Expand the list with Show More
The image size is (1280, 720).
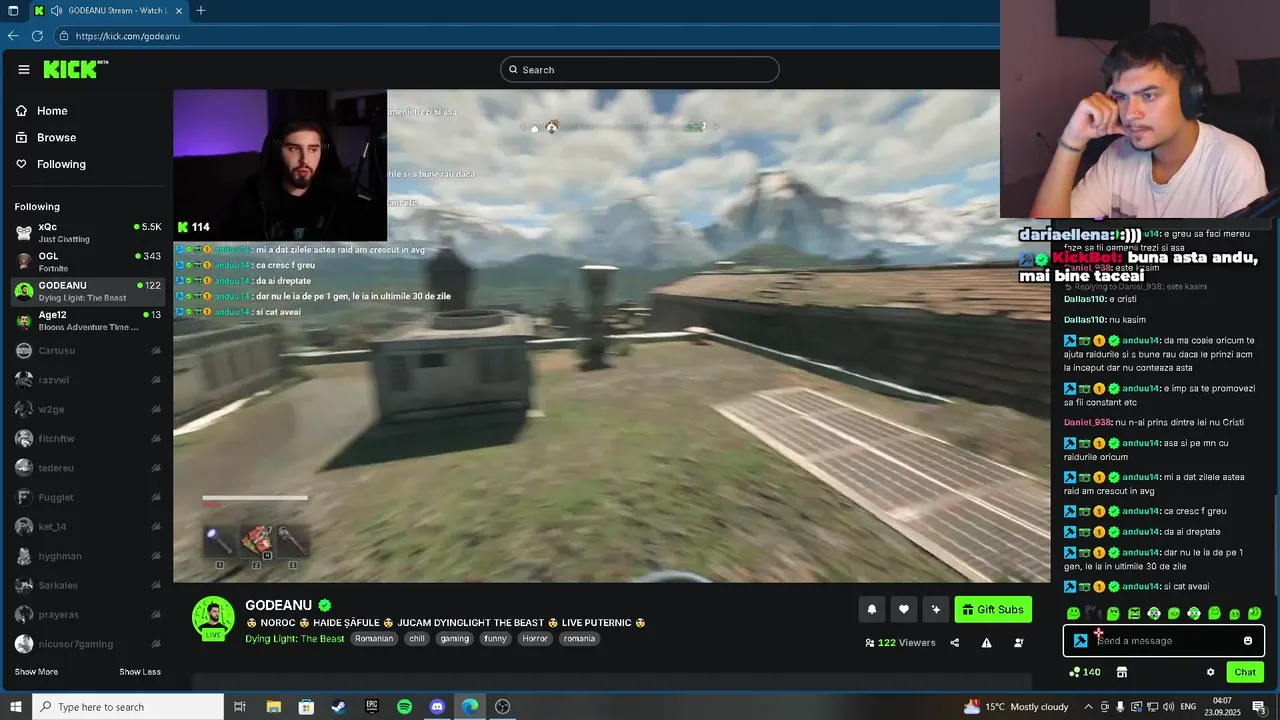(x=36, y=672)
